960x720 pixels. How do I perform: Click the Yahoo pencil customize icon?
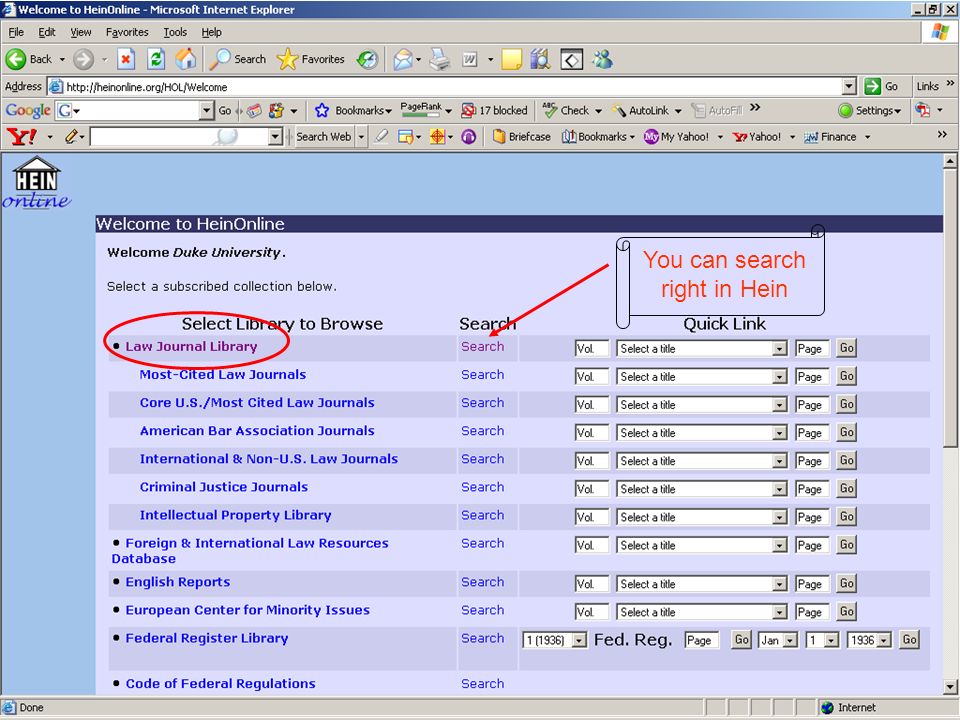[72, 137]
